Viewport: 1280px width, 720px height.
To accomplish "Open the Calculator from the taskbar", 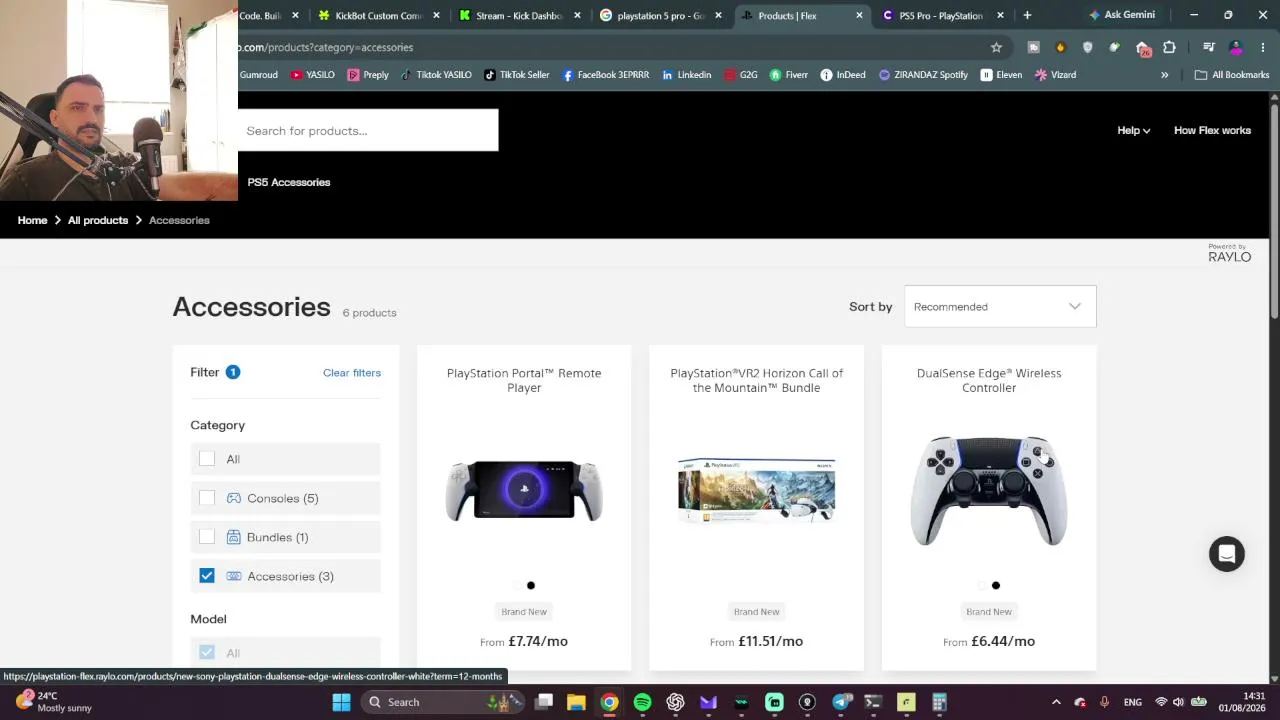I will [939, 702].
